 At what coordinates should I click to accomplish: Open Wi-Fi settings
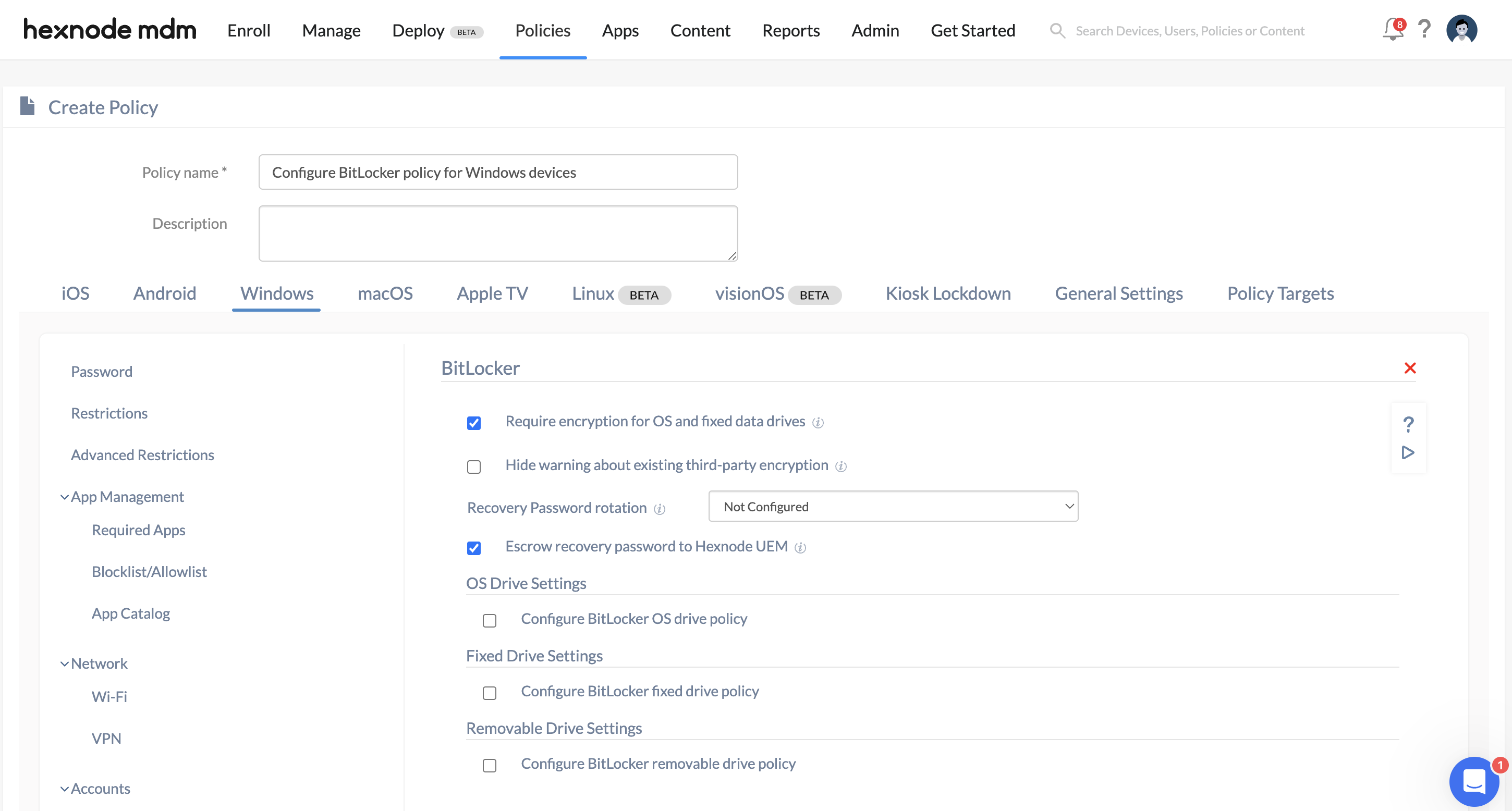coord(109,696)
